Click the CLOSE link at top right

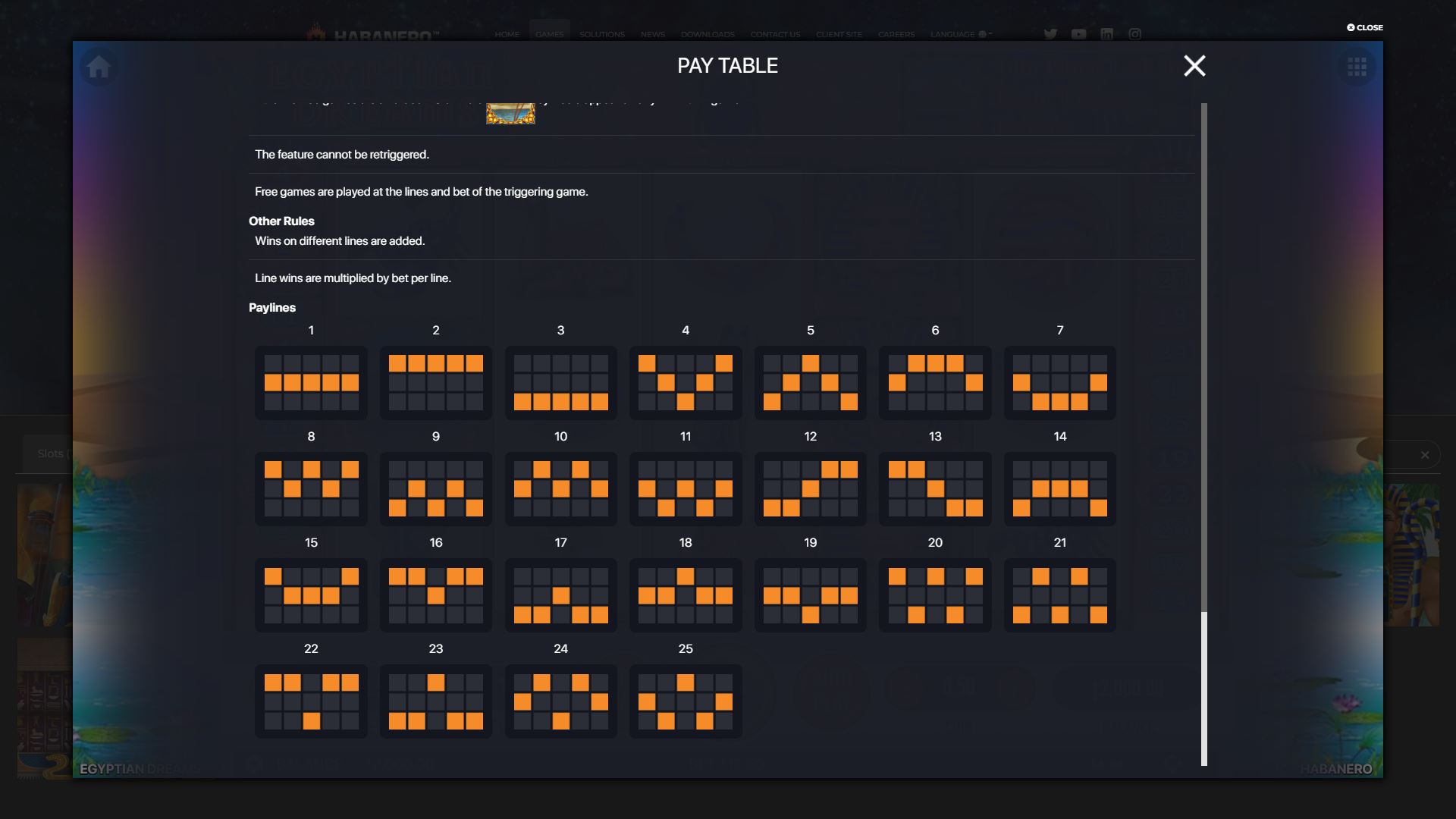click(x=1365, y=27)
